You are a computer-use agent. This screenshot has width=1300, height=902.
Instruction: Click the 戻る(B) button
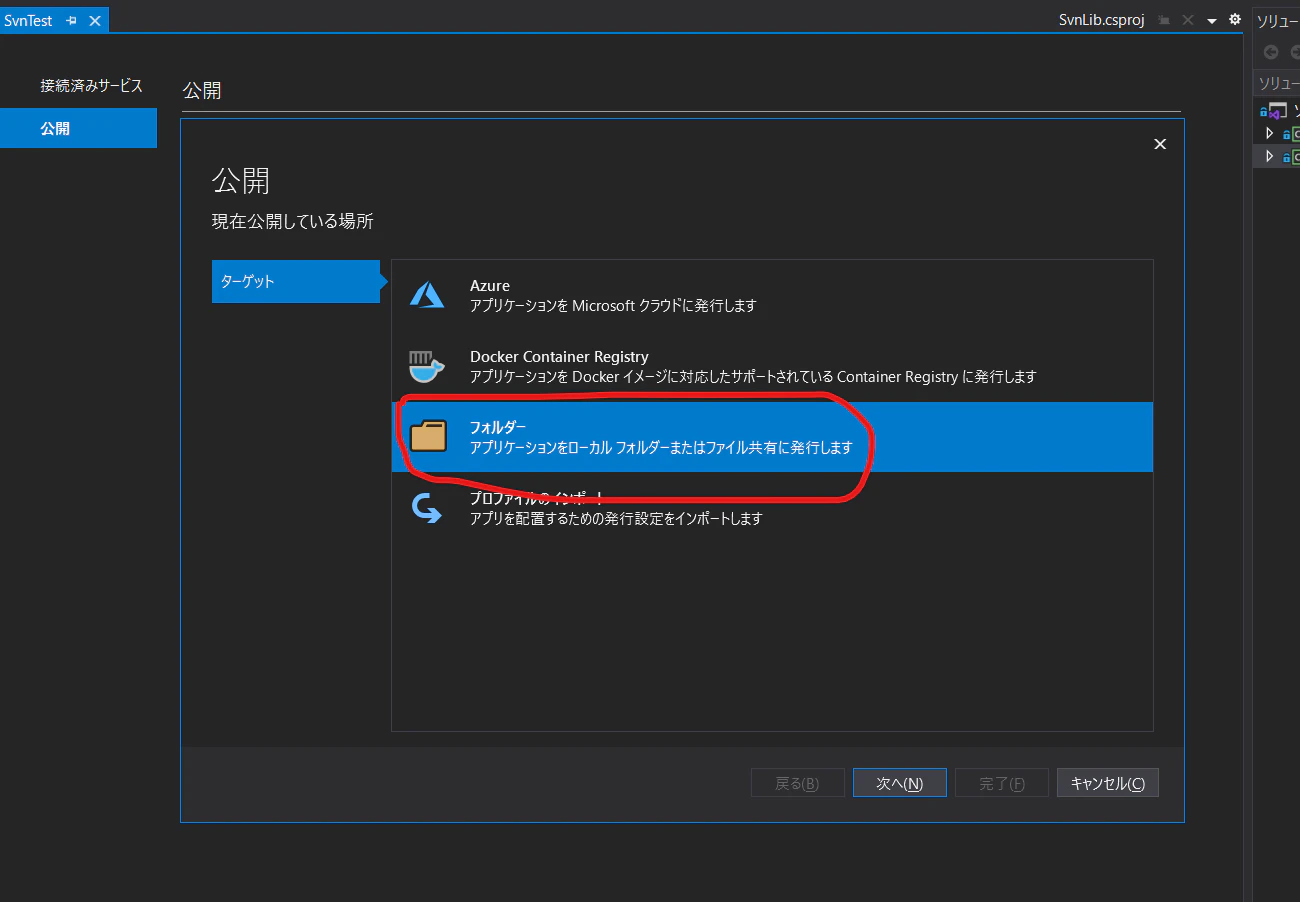(x=797, y=783)
